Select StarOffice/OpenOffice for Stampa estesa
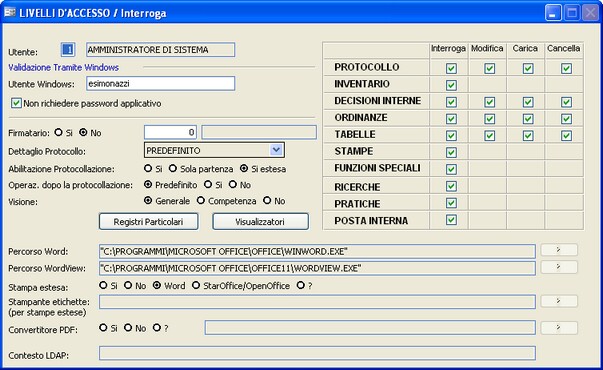The width and height of the screenshot is (603, 370). pos(196,285)
